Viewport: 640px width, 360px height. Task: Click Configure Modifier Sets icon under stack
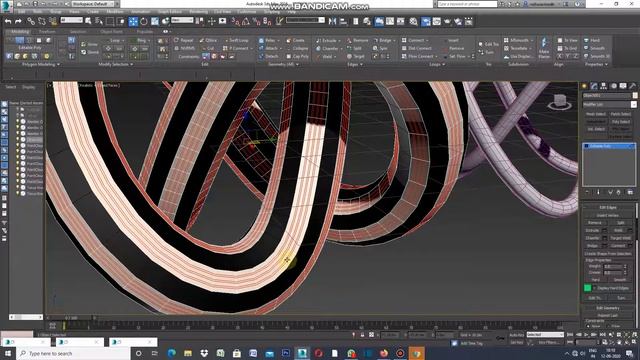point(630,192)
